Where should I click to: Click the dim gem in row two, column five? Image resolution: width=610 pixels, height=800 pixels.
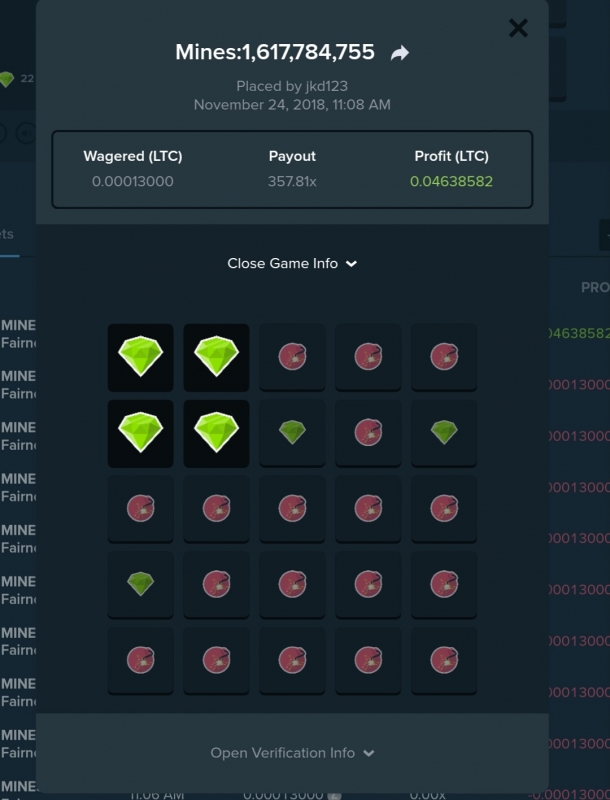(444, 433)
